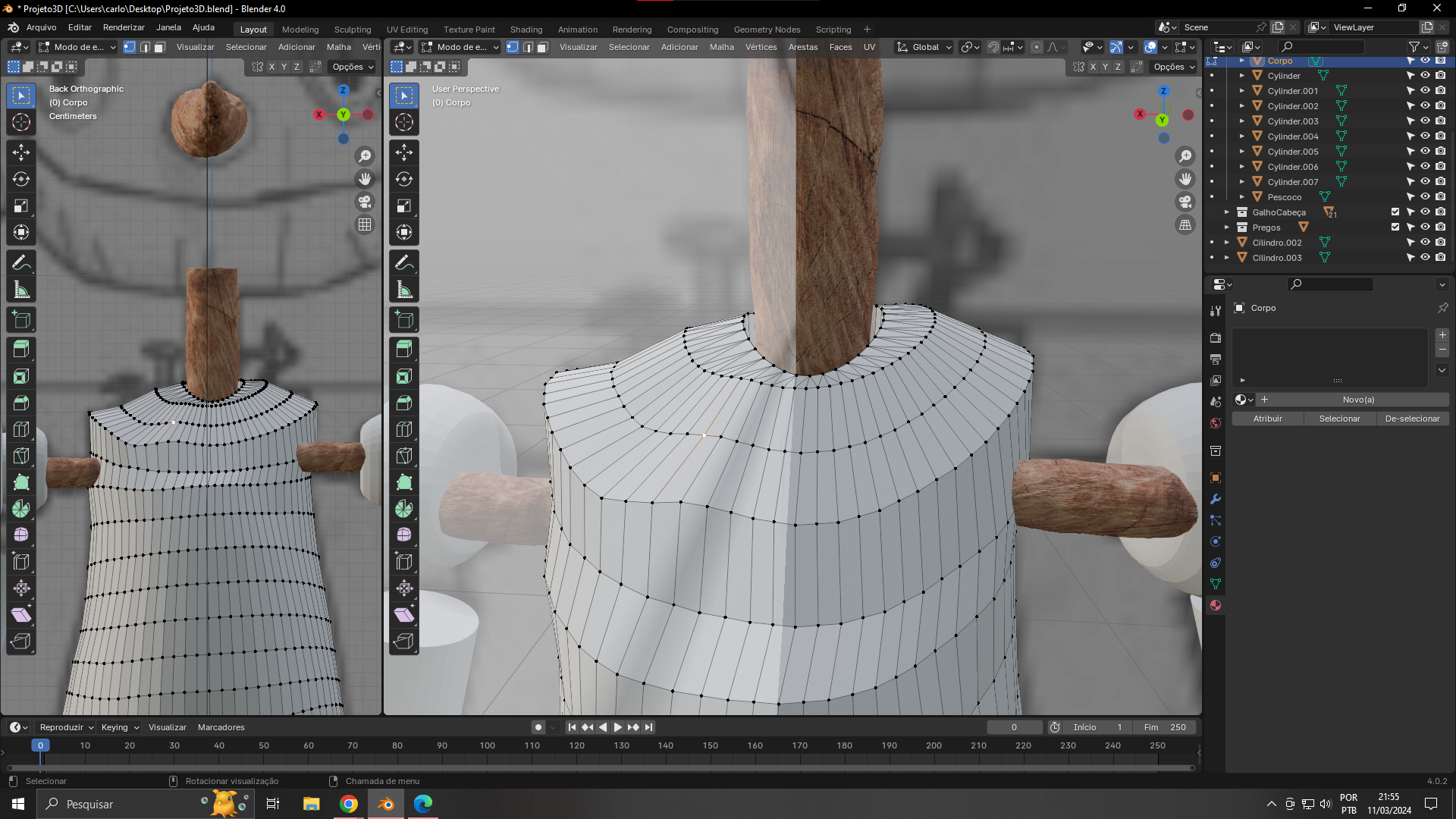Toggle camera view in right viewport

tap(1185, 202)
